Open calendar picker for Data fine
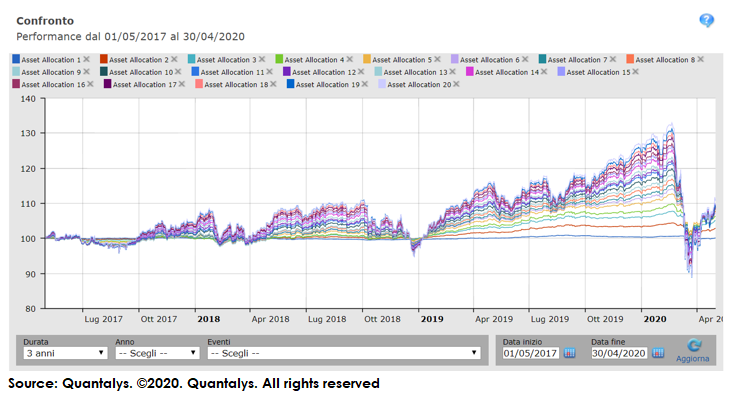The height and width of the screenshot is (396, 730). (x=658, y=353)
